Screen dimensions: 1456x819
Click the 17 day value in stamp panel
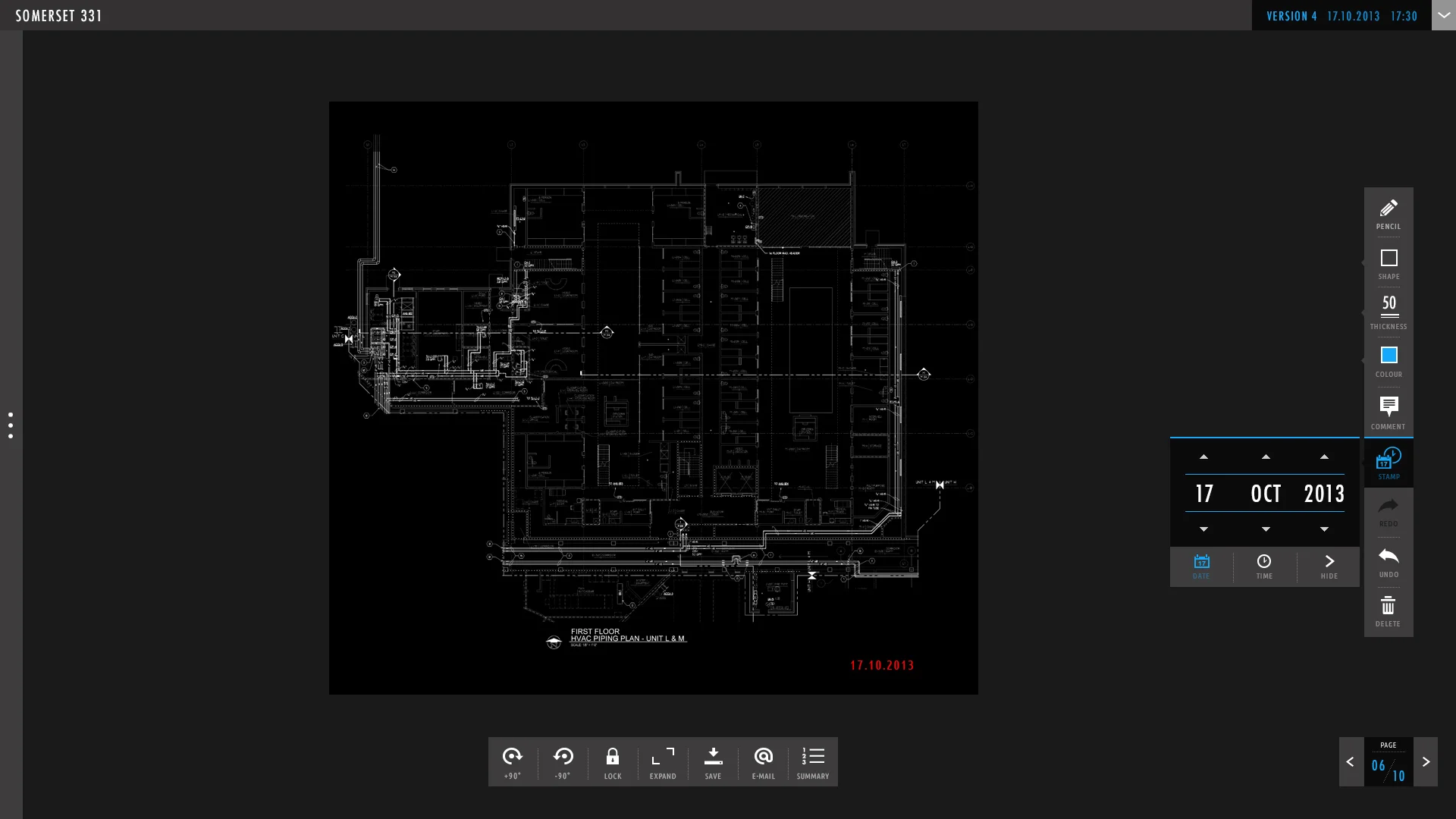1204,494
